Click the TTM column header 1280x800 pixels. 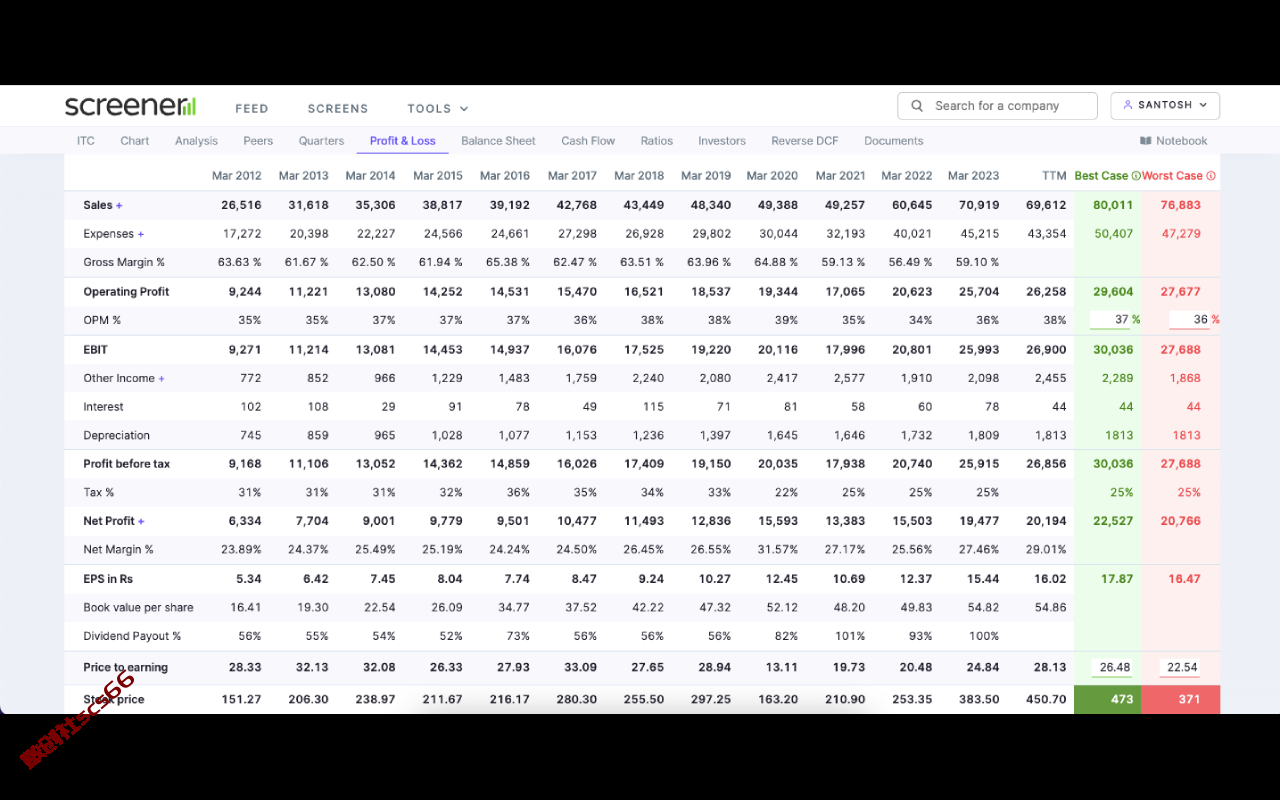pos(1054,176)
